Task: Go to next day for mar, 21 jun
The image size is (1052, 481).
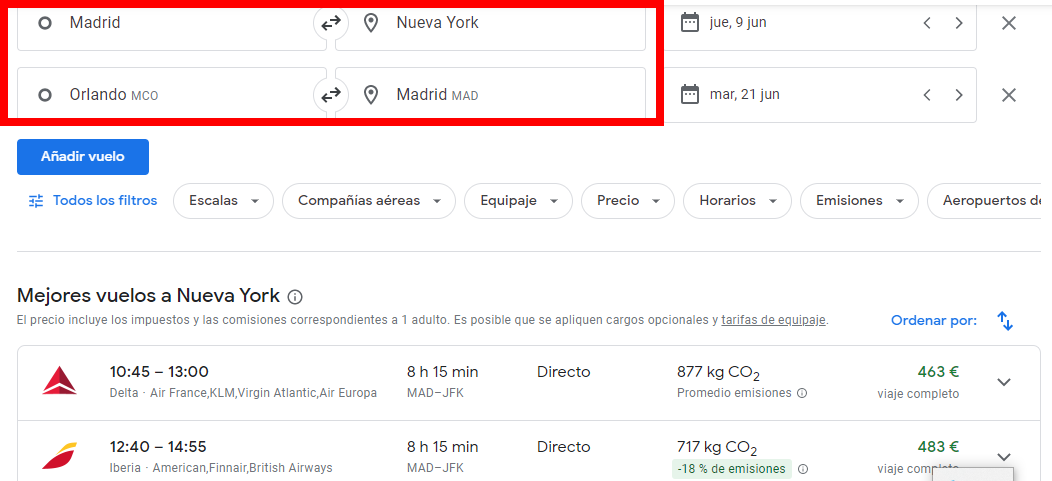Action: [959, 95]
